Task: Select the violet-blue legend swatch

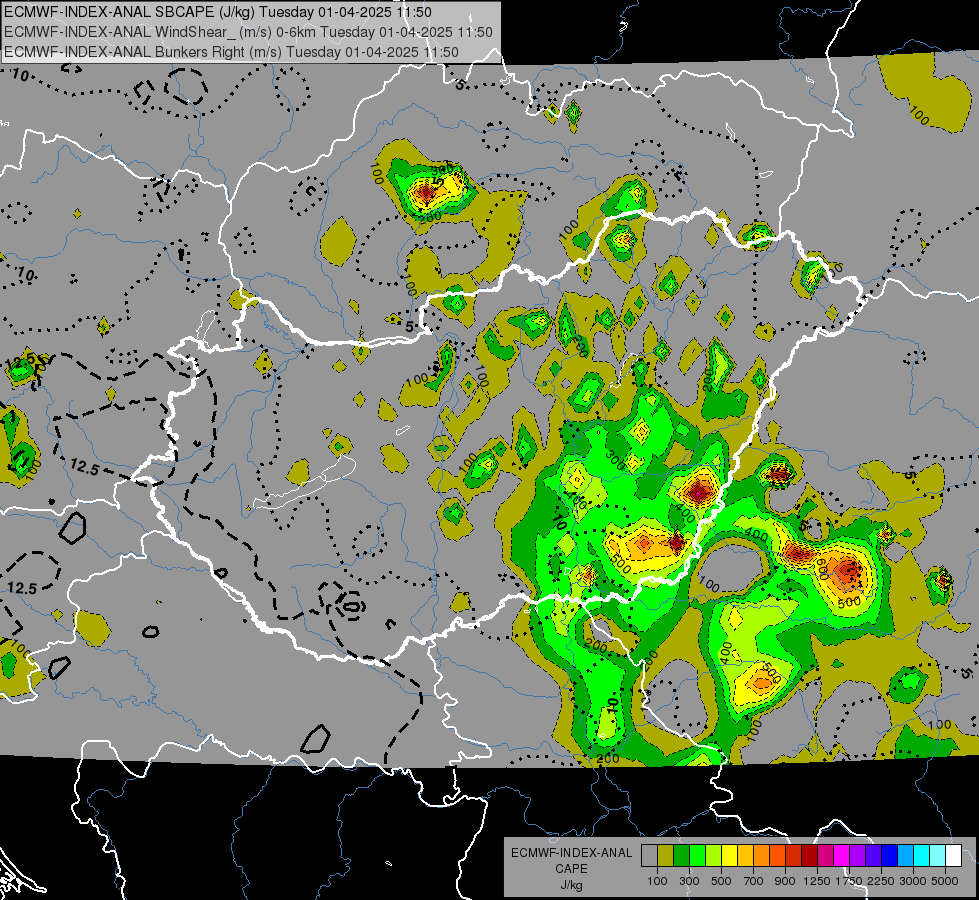Action: (873, 856)
